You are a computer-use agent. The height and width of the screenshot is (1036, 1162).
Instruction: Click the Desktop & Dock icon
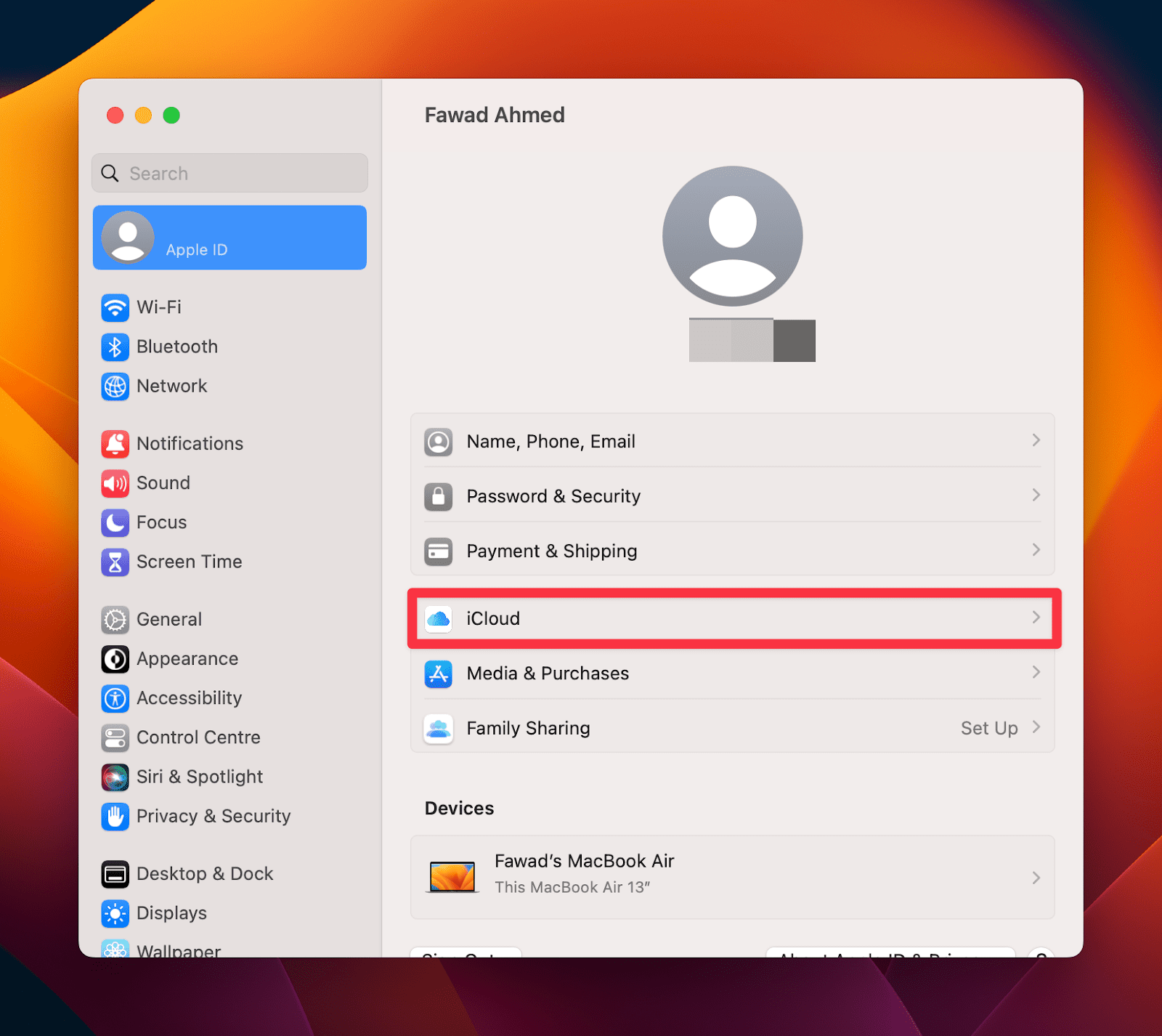115,874
